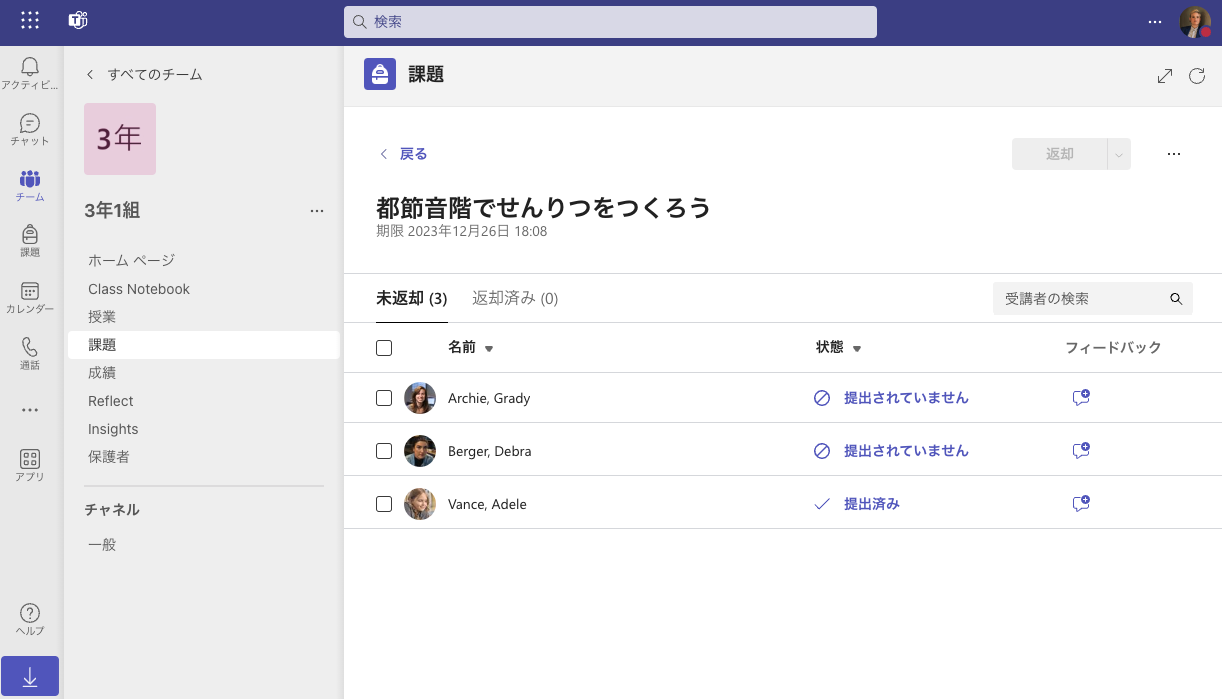1222x699 pixels.
Task: Refresh the 課題 tab with the reload icon
Action: click(1197, 75)
